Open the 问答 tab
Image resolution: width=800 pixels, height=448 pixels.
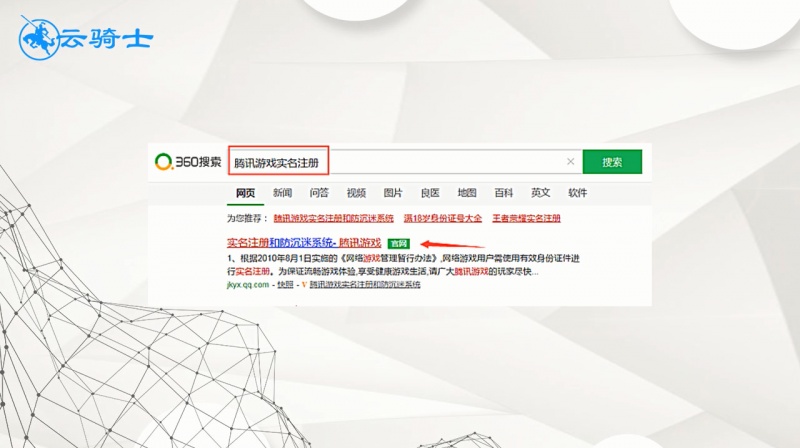pos(319,193)
